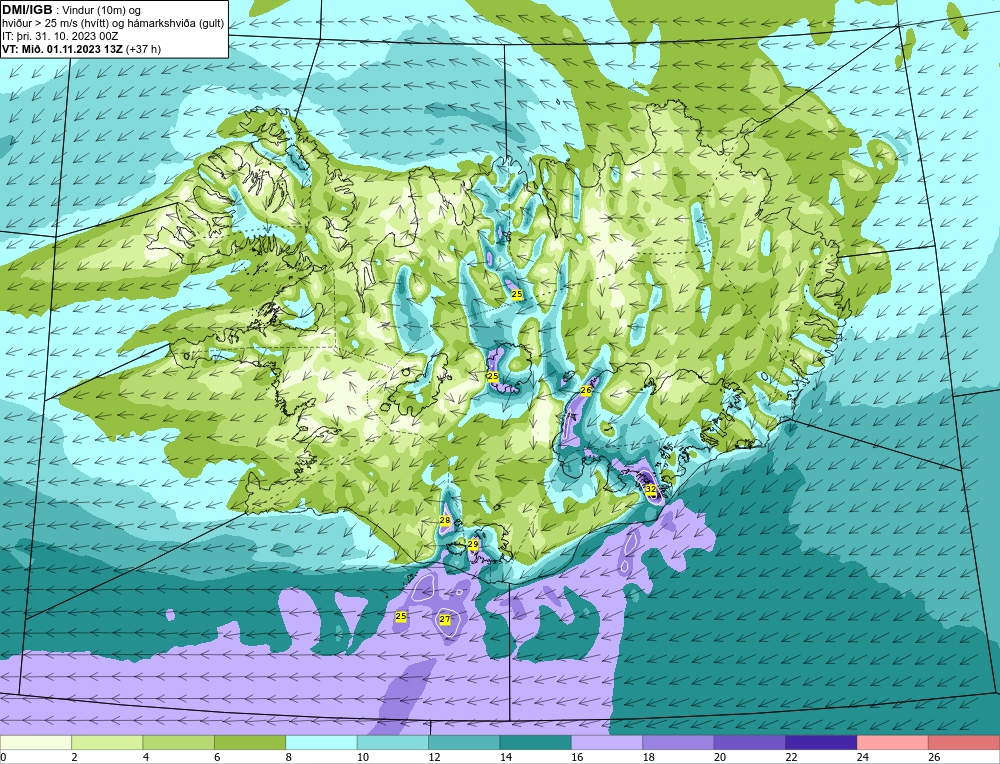The width and height of the screenshot is (1000, 764).
Task: Click the scale value "0" under the legend
Action: [x=3, y=757]
